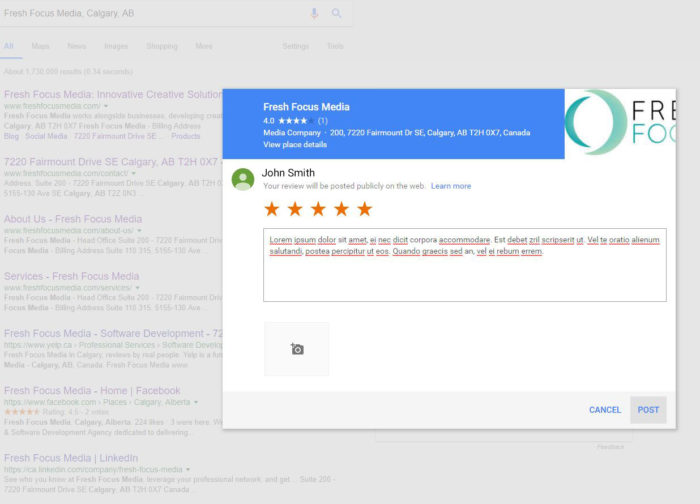Click the Fresh Focus Media logo image
Image resolution: width=700 pixels, height=504 pixels.
[619, 123]
